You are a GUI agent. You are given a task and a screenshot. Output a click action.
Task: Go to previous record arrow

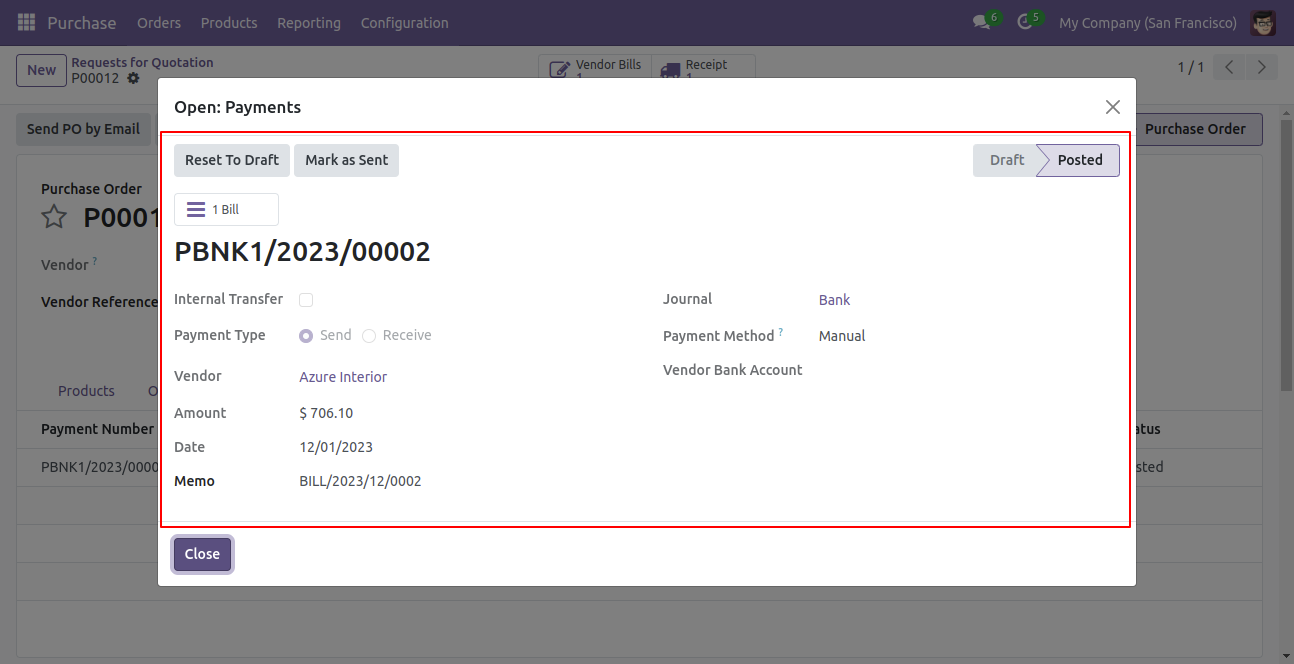1229,67
